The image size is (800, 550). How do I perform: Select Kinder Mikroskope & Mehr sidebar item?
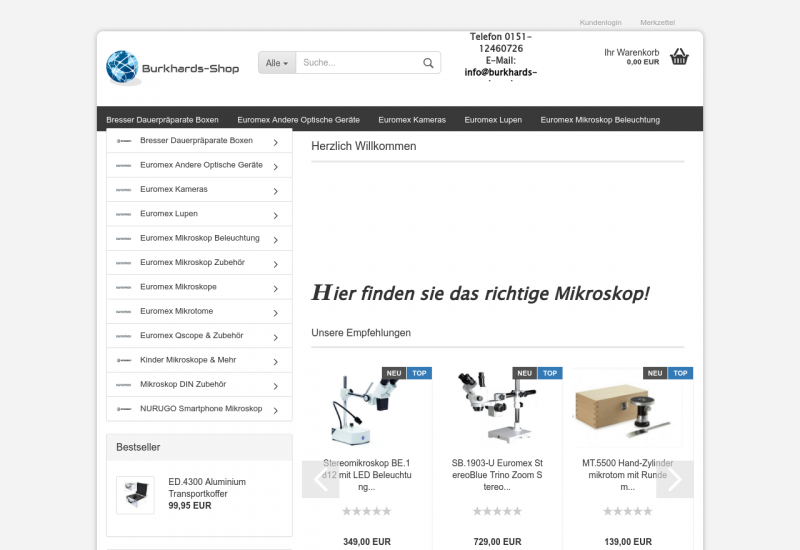click(x=189, y=360)
